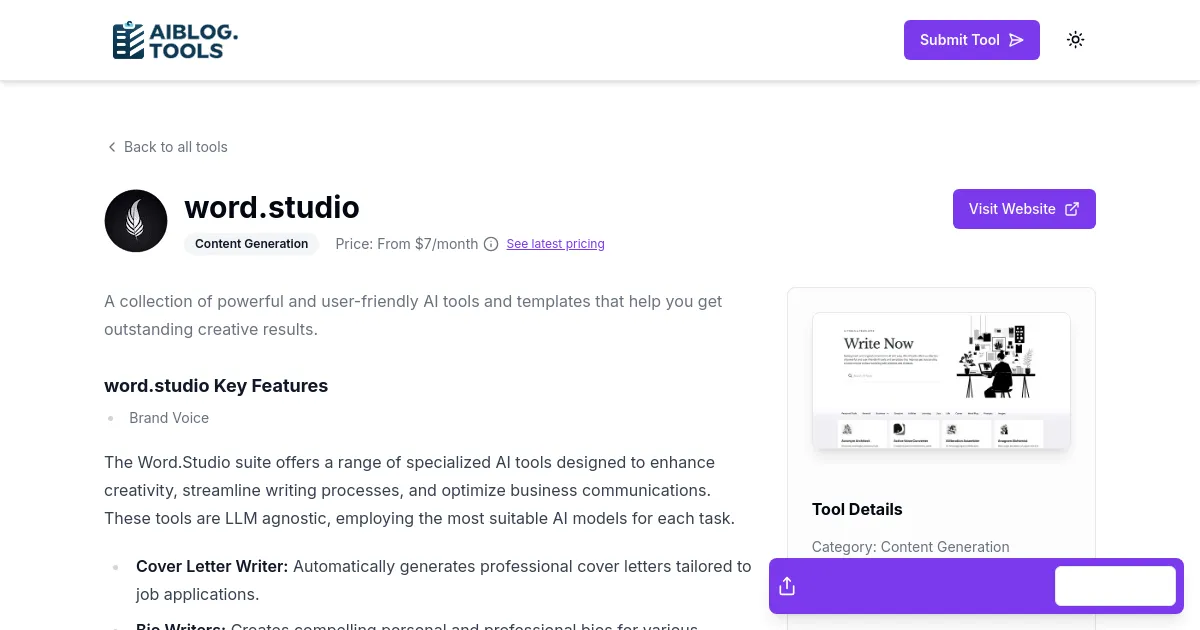The image size is (1200, 630).
Task: Select the Content Generation category tag
Action: pyautogui.click(x=251, y=244)
